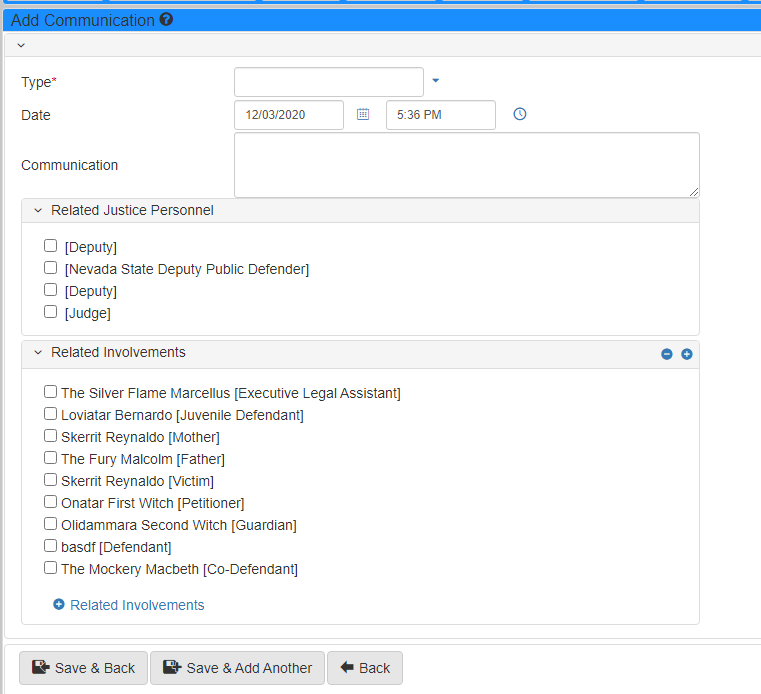Viewport: 761px width, 694px height.
Task: Click the date field showing 12/03/2020
Action: point(289,115)
